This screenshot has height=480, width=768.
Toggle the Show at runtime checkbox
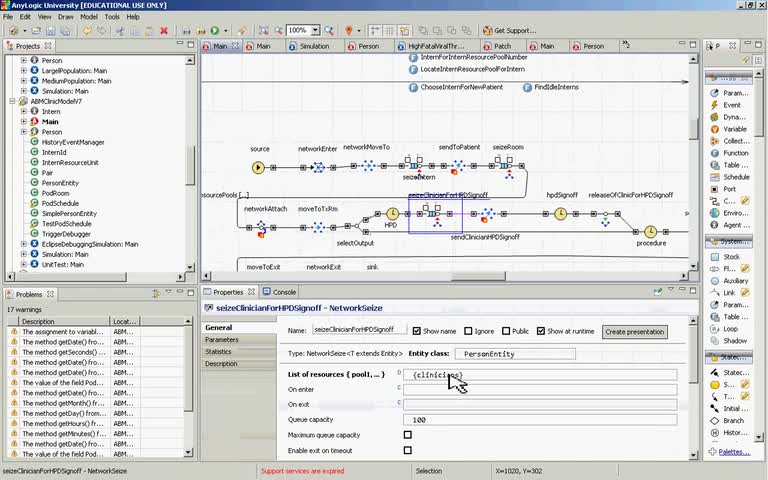tap(541, 331)
